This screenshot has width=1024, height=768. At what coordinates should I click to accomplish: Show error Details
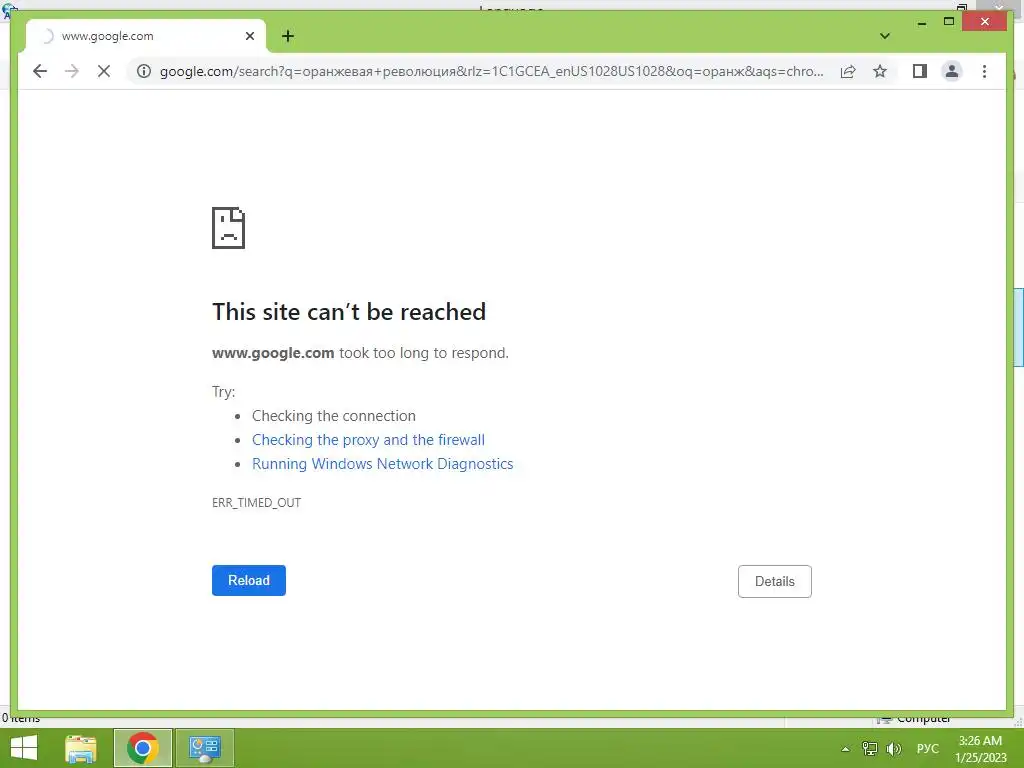click(x=775, y=581)
